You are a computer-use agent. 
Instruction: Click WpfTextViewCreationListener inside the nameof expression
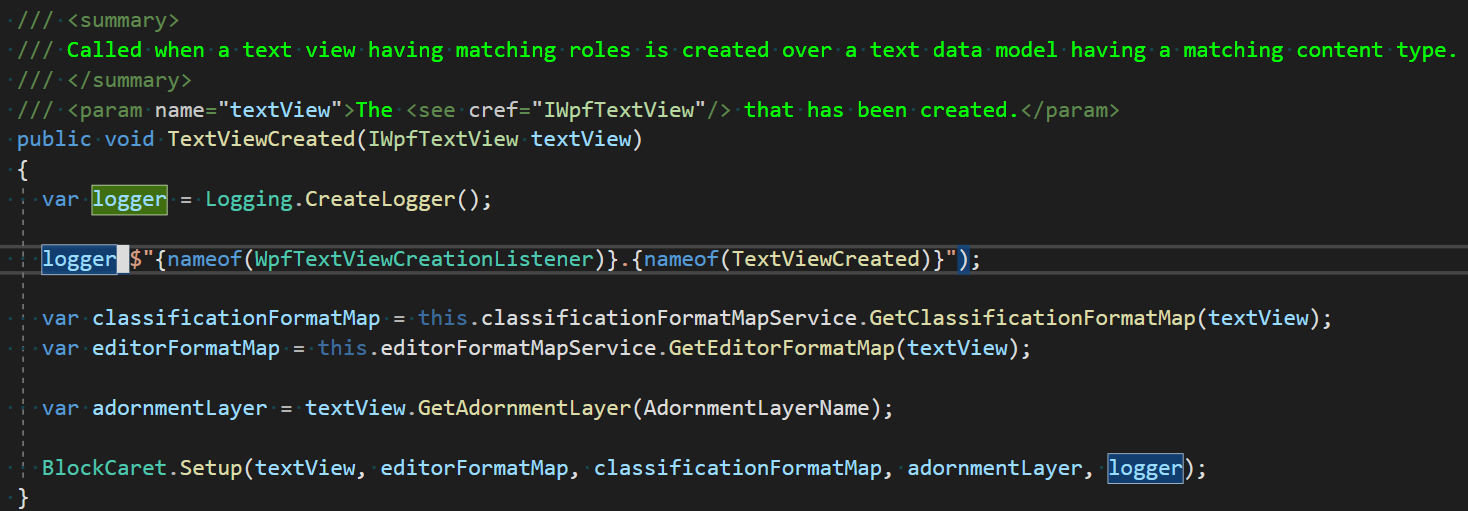(x=424, y=259)
